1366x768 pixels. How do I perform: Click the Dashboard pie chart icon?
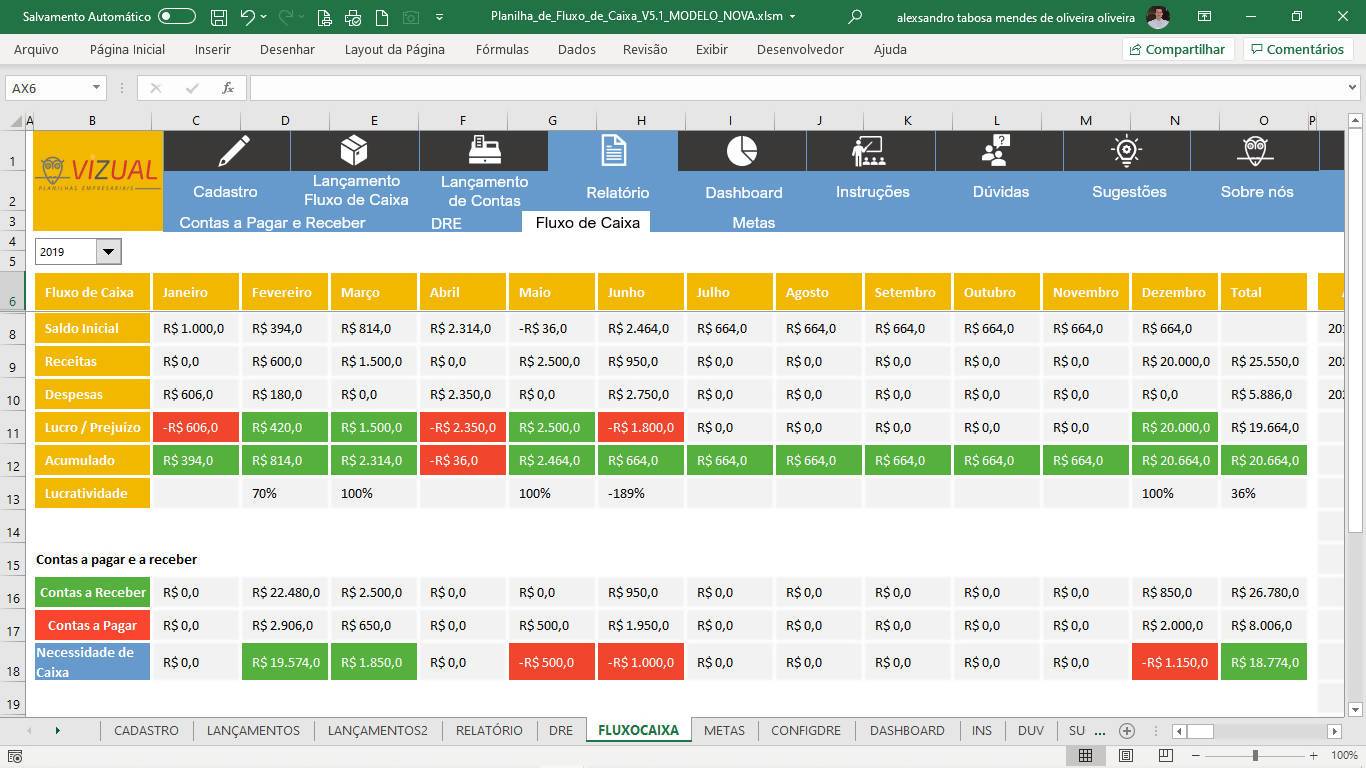pos(741,151)
